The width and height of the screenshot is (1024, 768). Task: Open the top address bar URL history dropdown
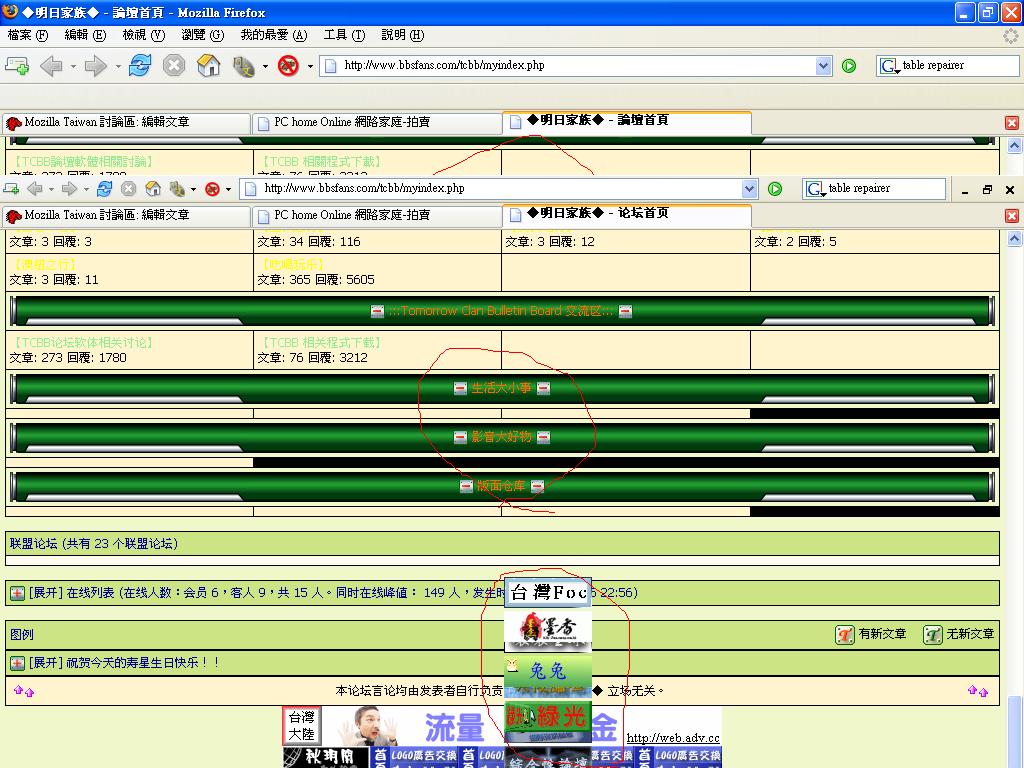click(x=823, y=66)
